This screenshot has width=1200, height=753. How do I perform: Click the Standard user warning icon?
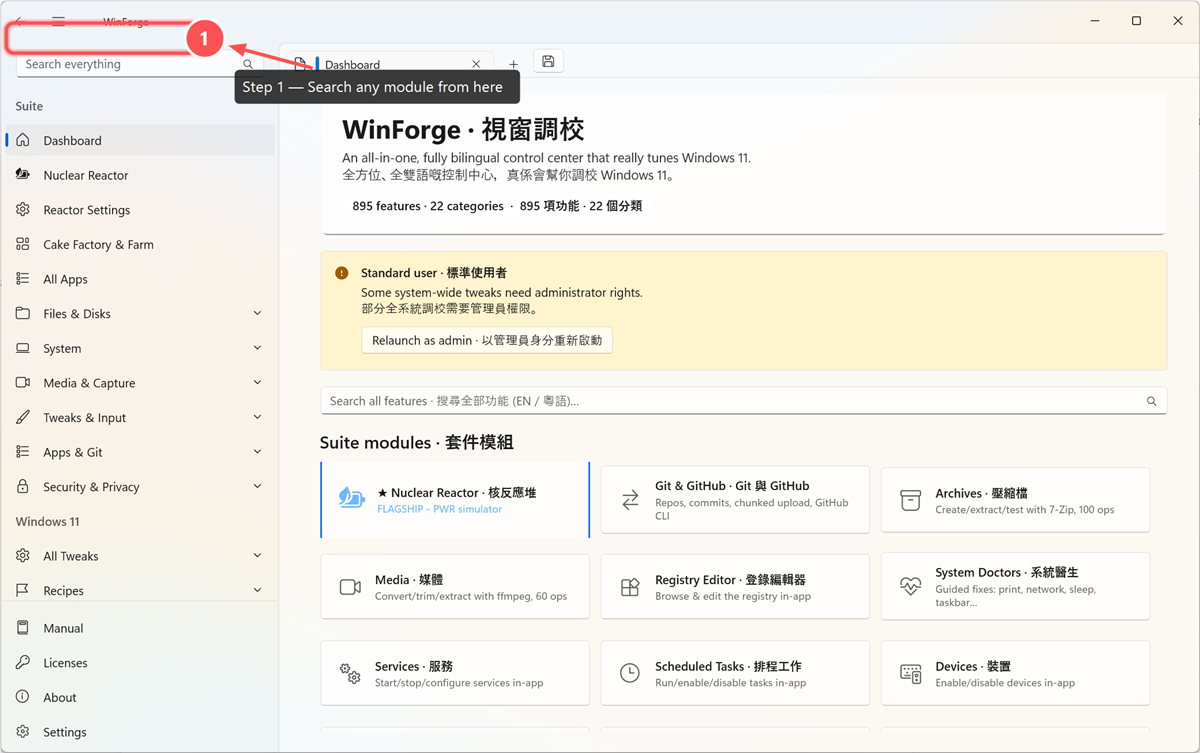pos(342,273)
